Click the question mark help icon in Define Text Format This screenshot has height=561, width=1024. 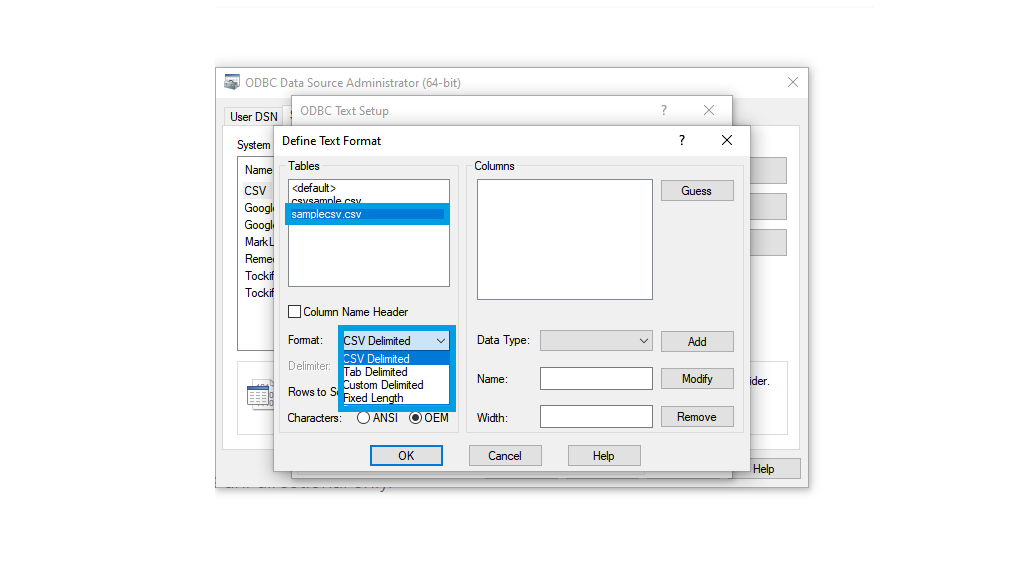681,141
